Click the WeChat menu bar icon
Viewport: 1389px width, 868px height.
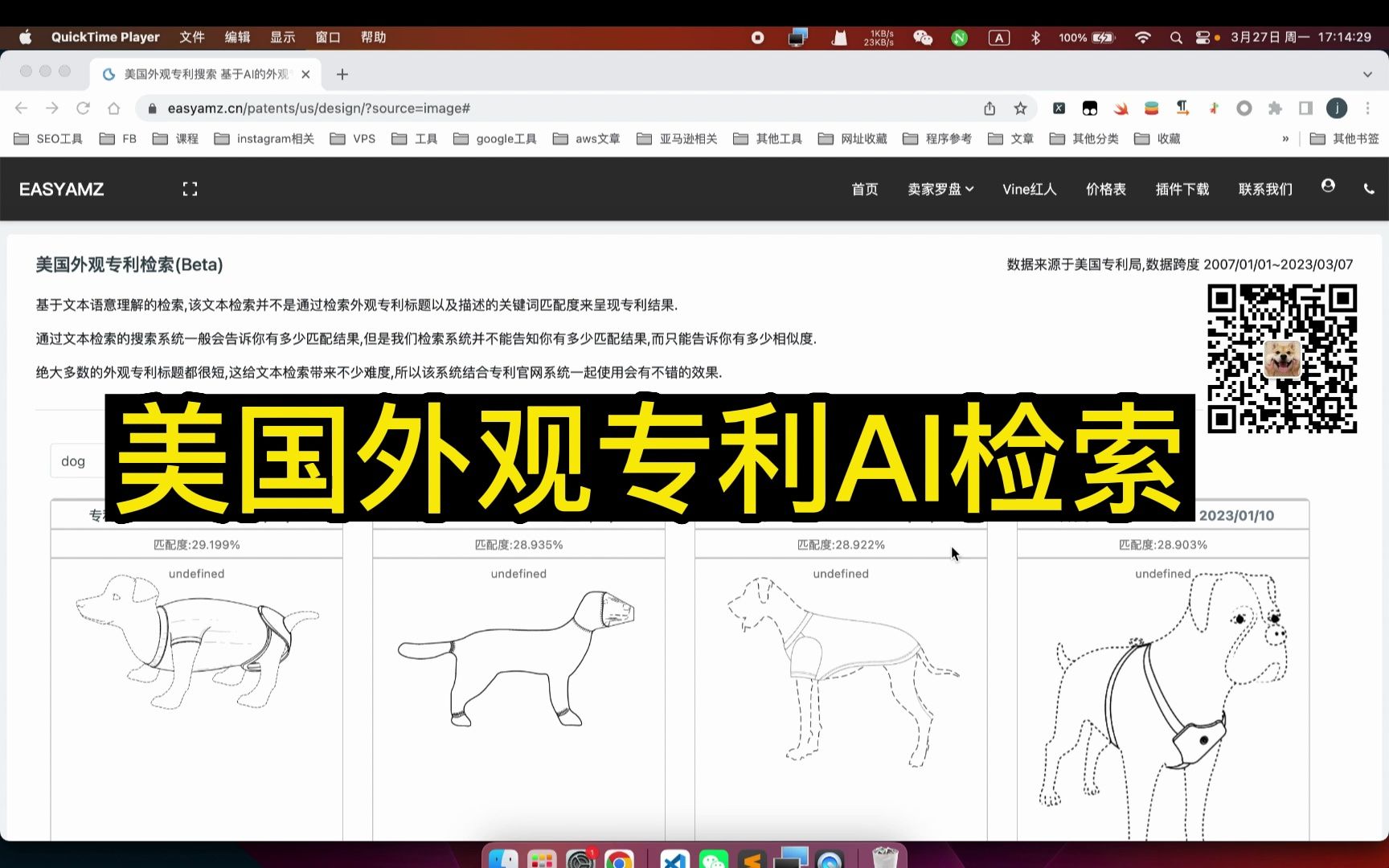coord(923,38)
